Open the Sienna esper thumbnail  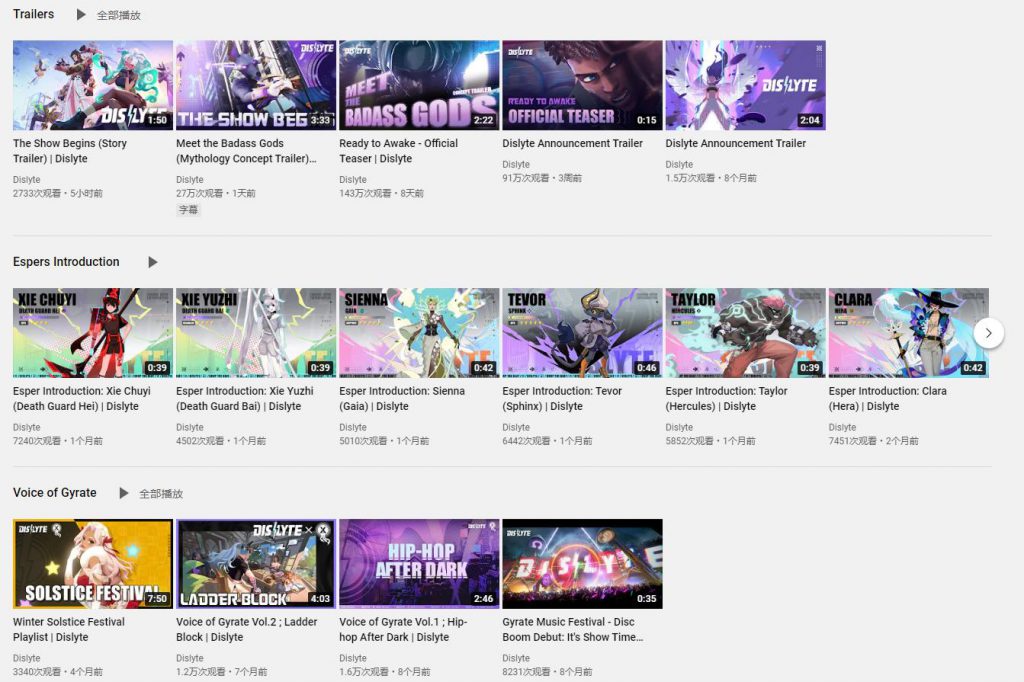coord(419,333)
